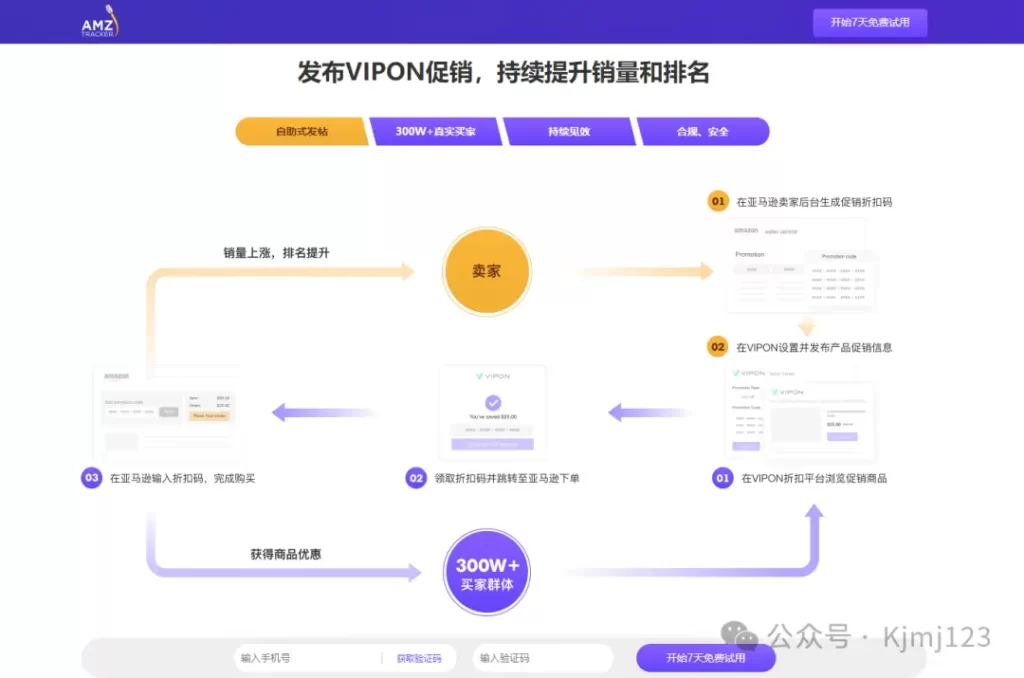Viewport: 1024px width, 678px height.
Task: Switch to the 300W+真实买家 tab
Action: tap(435, 131)
